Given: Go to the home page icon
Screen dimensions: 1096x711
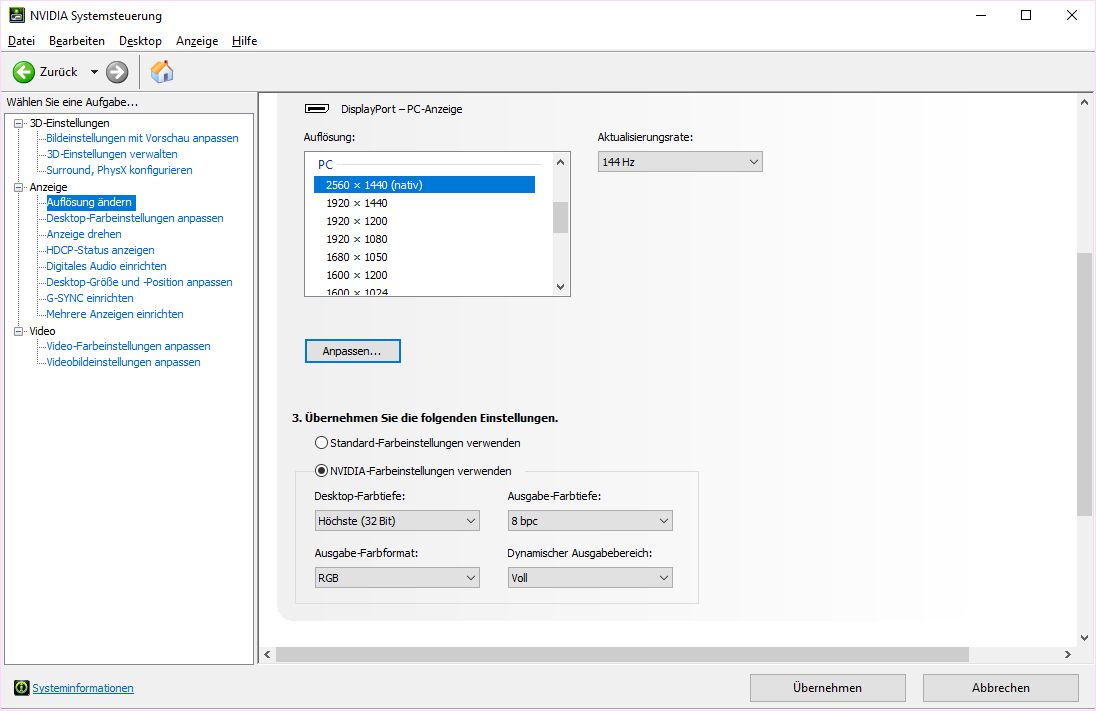Looking at the screenshot, I should (161, 72).
